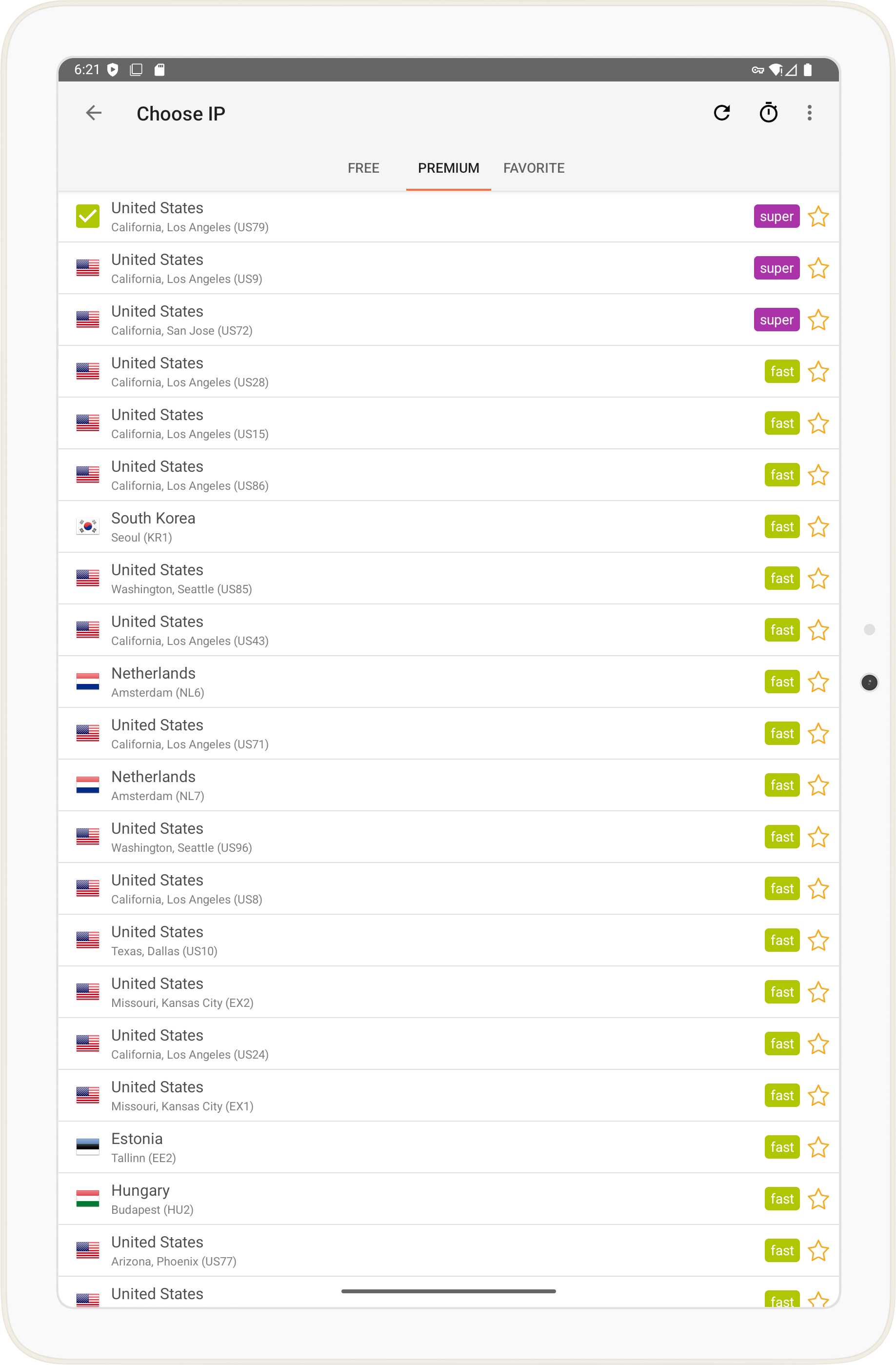Toggle the checked US79 Los Angeles server

[x=88, y=216]
